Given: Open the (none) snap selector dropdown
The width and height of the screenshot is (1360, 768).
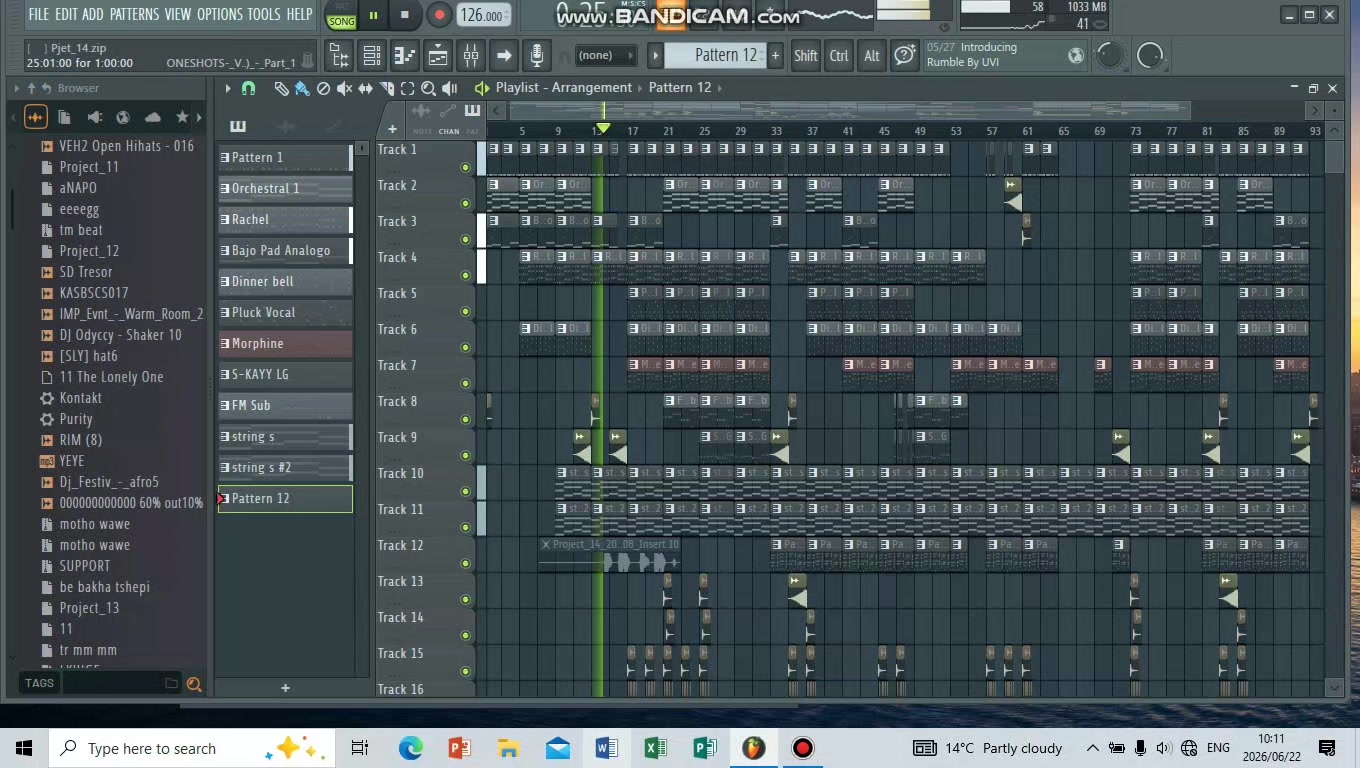Looking at the screenshot, I should click(x=607, y=56).
